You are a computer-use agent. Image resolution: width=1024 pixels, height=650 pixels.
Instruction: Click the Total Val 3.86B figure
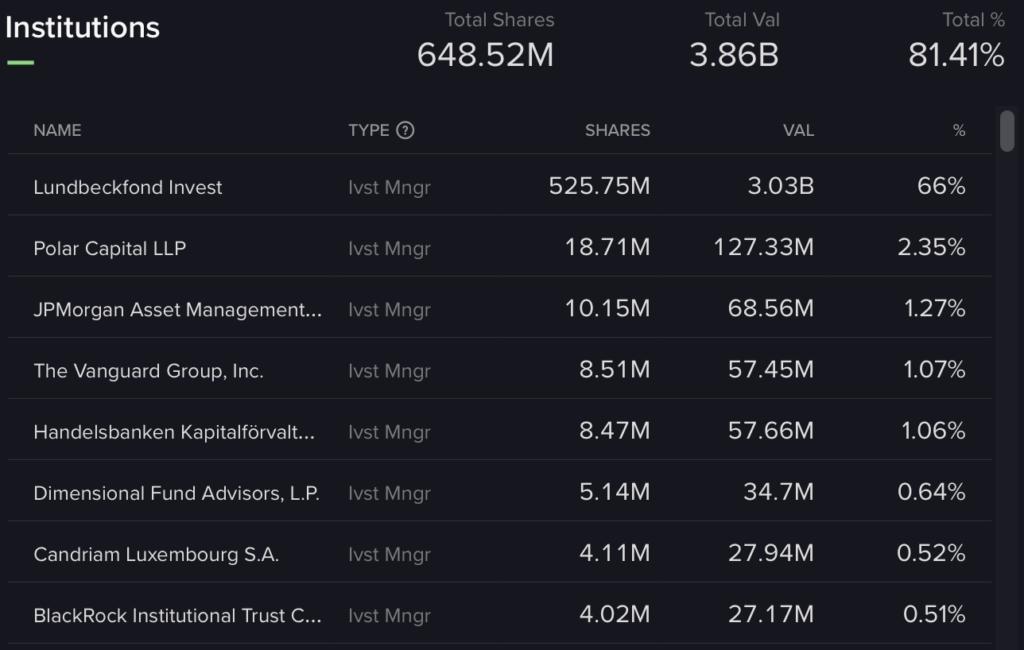coord(734,55)
